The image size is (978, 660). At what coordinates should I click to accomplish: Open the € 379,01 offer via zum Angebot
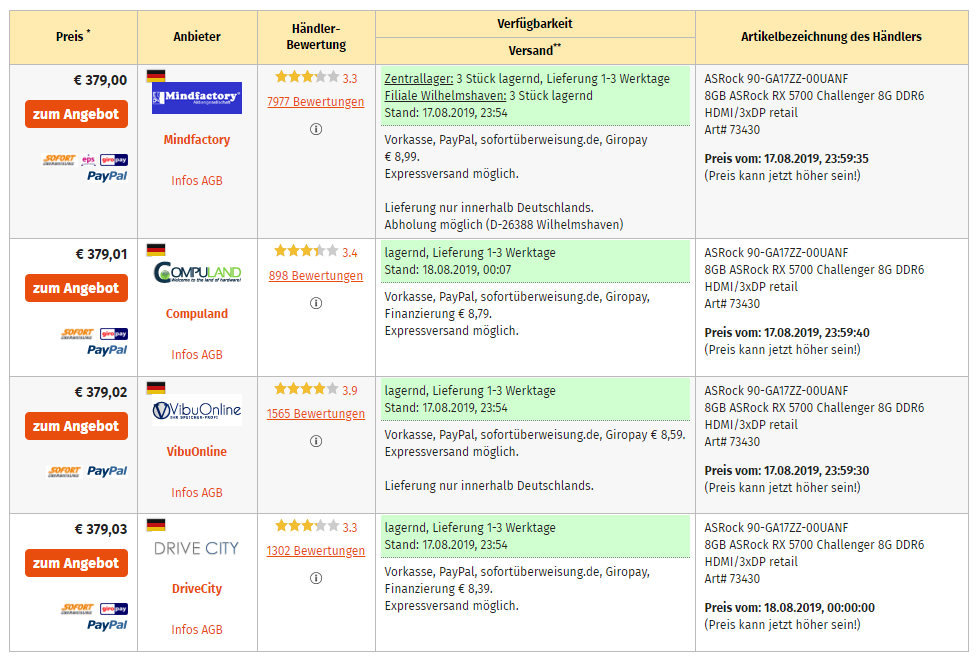(76, 288)
